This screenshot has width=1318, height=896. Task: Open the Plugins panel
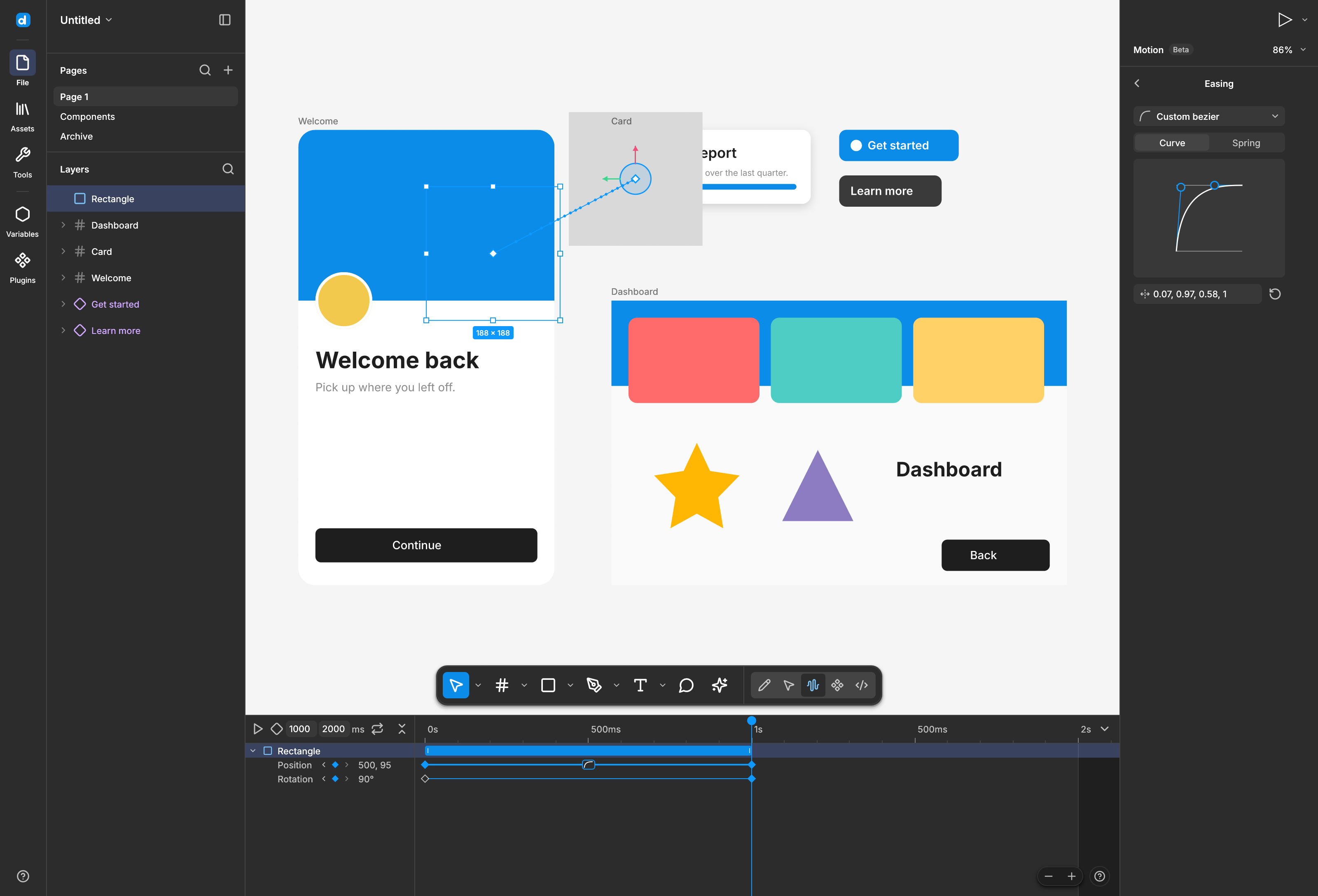point(22,268)
